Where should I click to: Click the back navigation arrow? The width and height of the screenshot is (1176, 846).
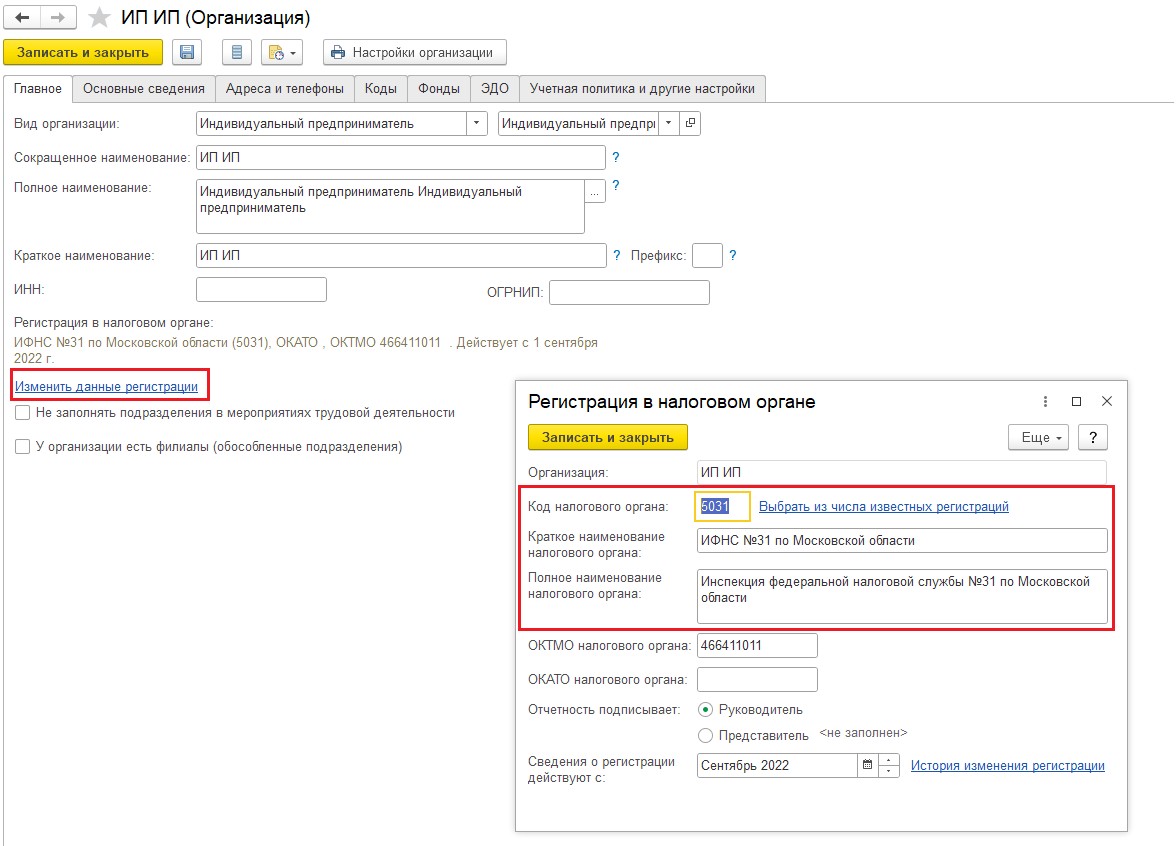(22, 18)
